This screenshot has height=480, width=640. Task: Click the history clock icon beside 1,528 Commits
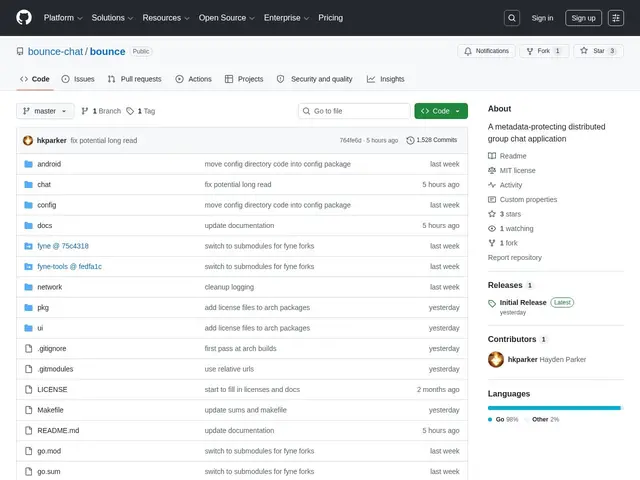click(x=410, y=140)
